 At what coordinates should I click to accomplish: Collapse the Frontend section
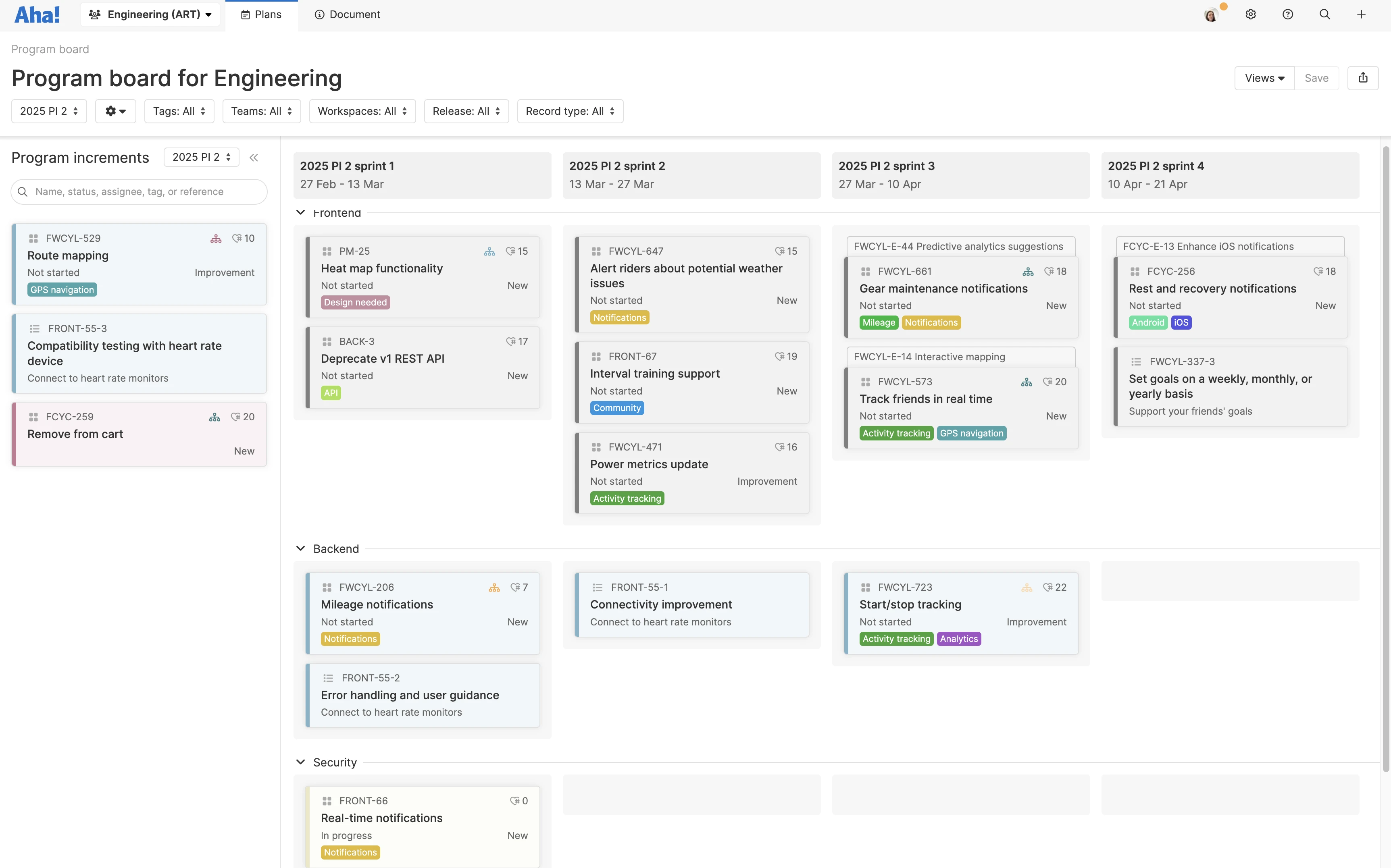point(301,212)
